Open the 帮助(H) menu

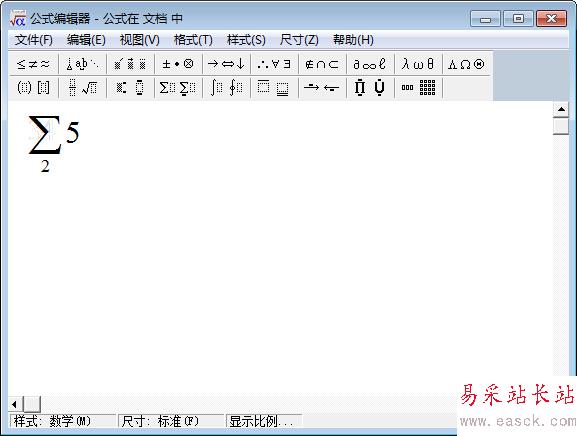(353, 40)
